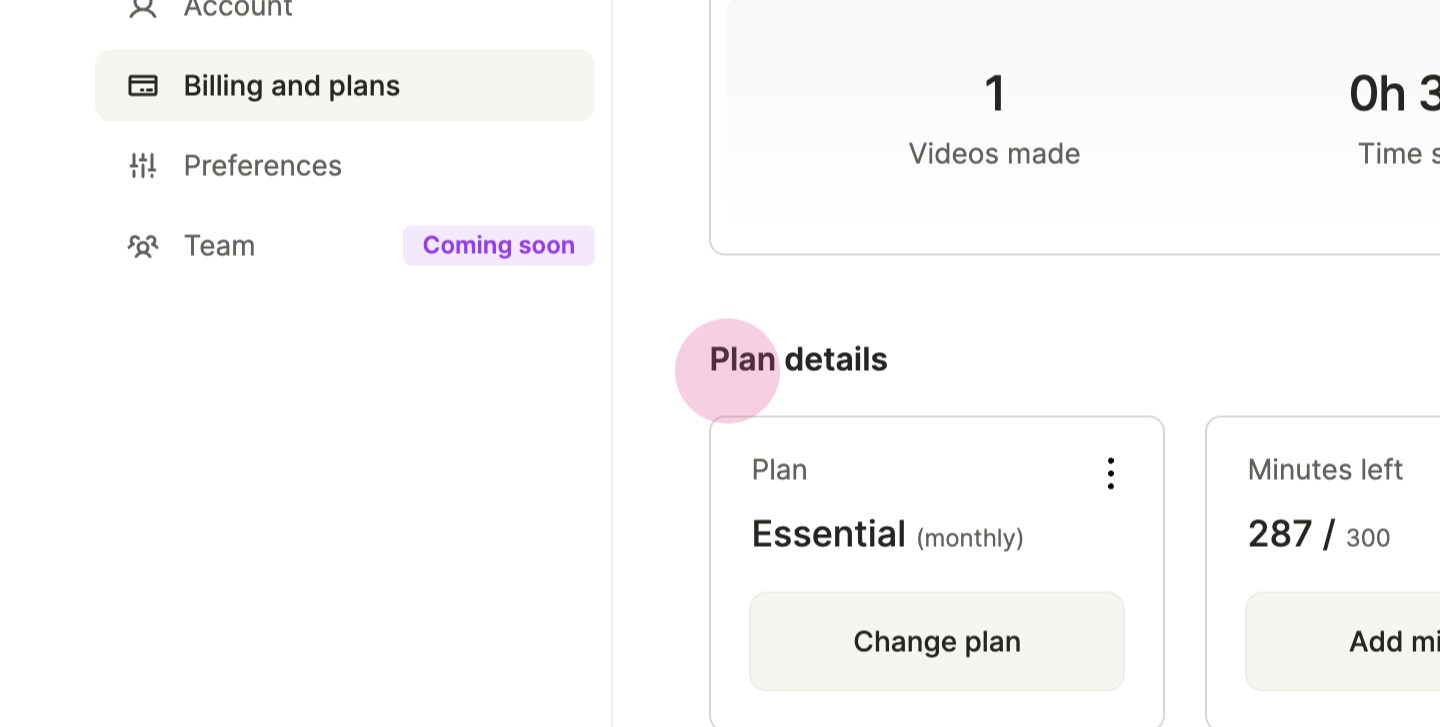1440x727 pixels.
Task: Select the Team label in the sidebar
Action: click(x=219, y=246)
